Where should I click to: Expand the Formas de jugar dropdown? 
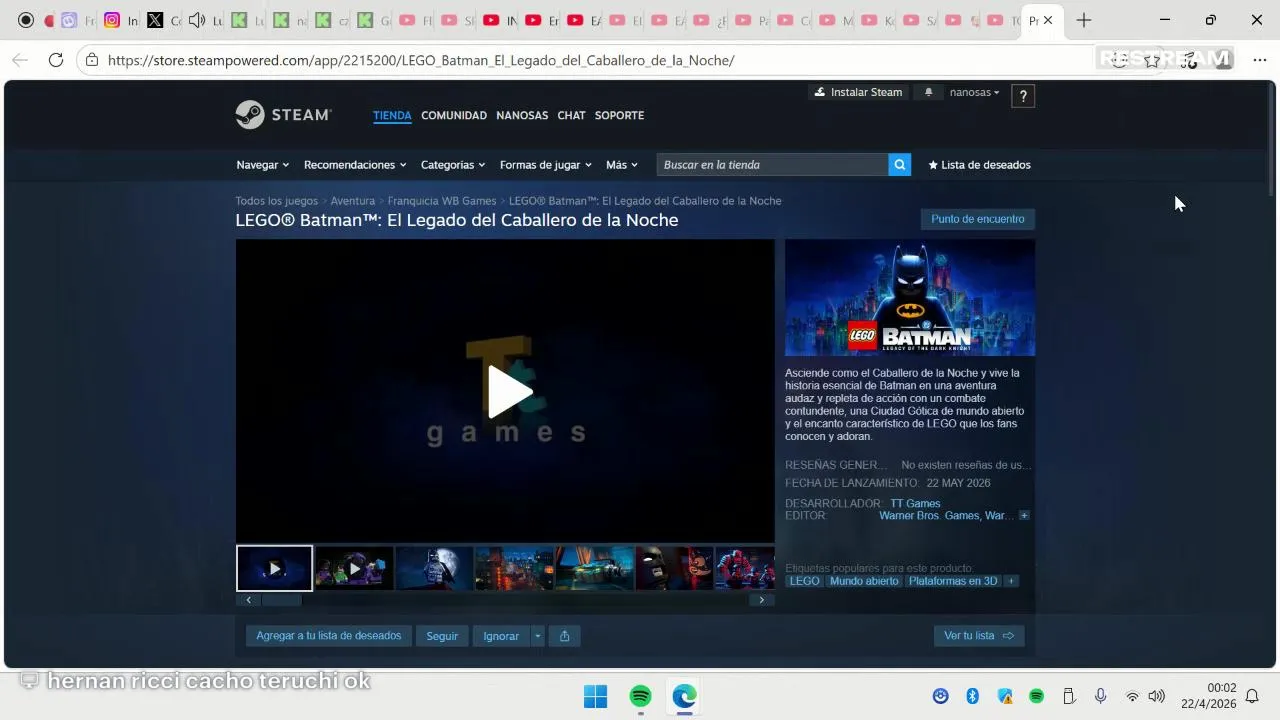tap(546, 165)
